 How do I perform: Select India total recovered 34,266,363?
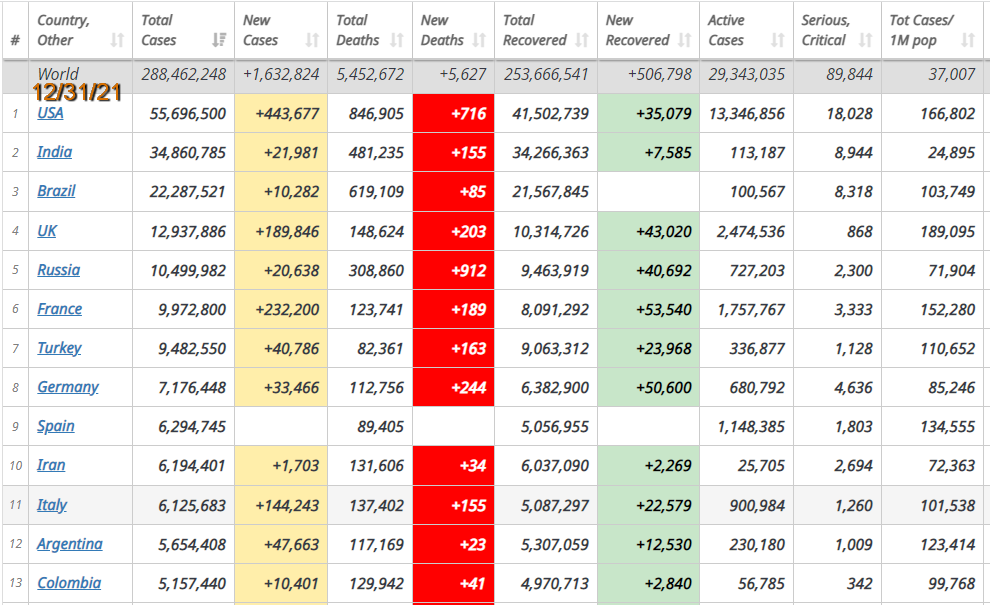pyautogui.click(x=551, y=153)
